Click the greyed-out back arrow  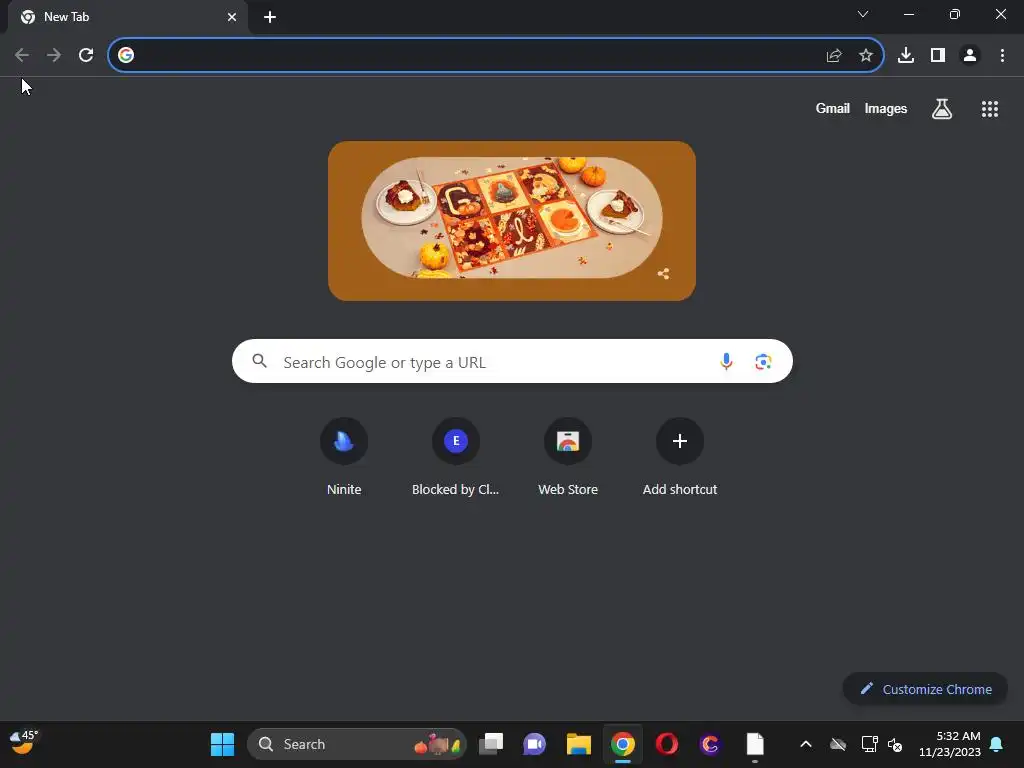[22, 56]
